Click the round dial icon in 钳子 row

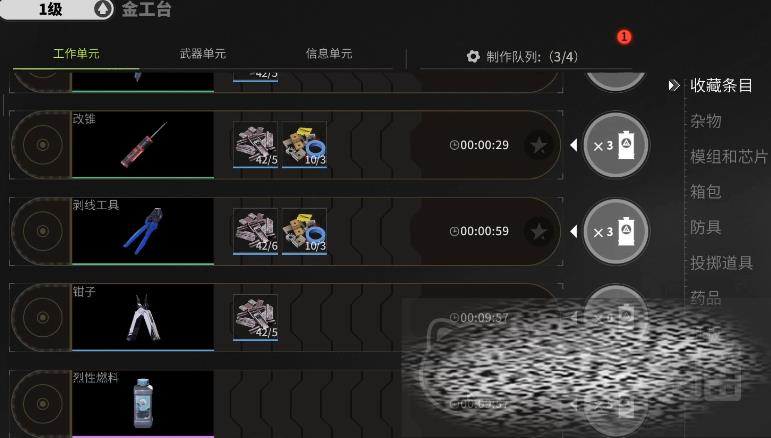[x=43, y=318]
